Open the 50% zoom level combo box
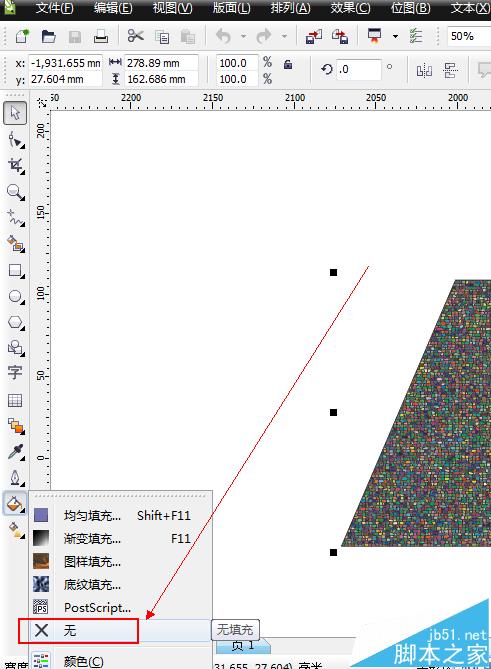The width and height of the screenshot is (491, 669). coord(469,36)
